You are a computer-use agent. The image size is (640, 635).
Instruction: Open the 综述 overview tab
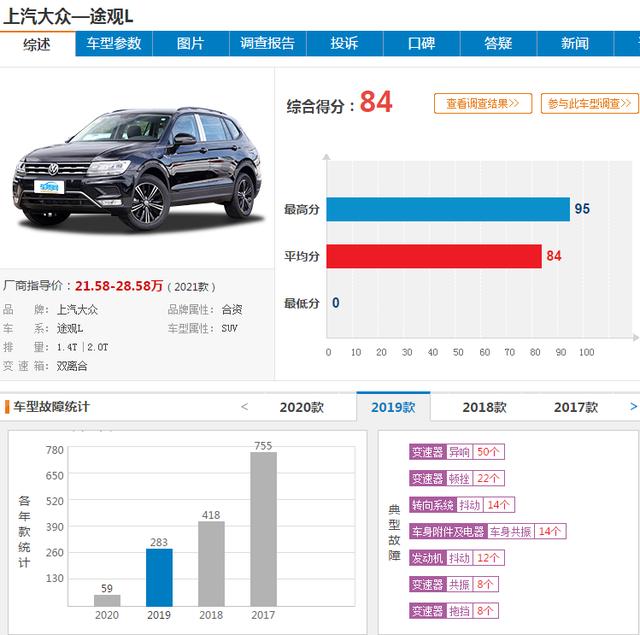(37, 44)
